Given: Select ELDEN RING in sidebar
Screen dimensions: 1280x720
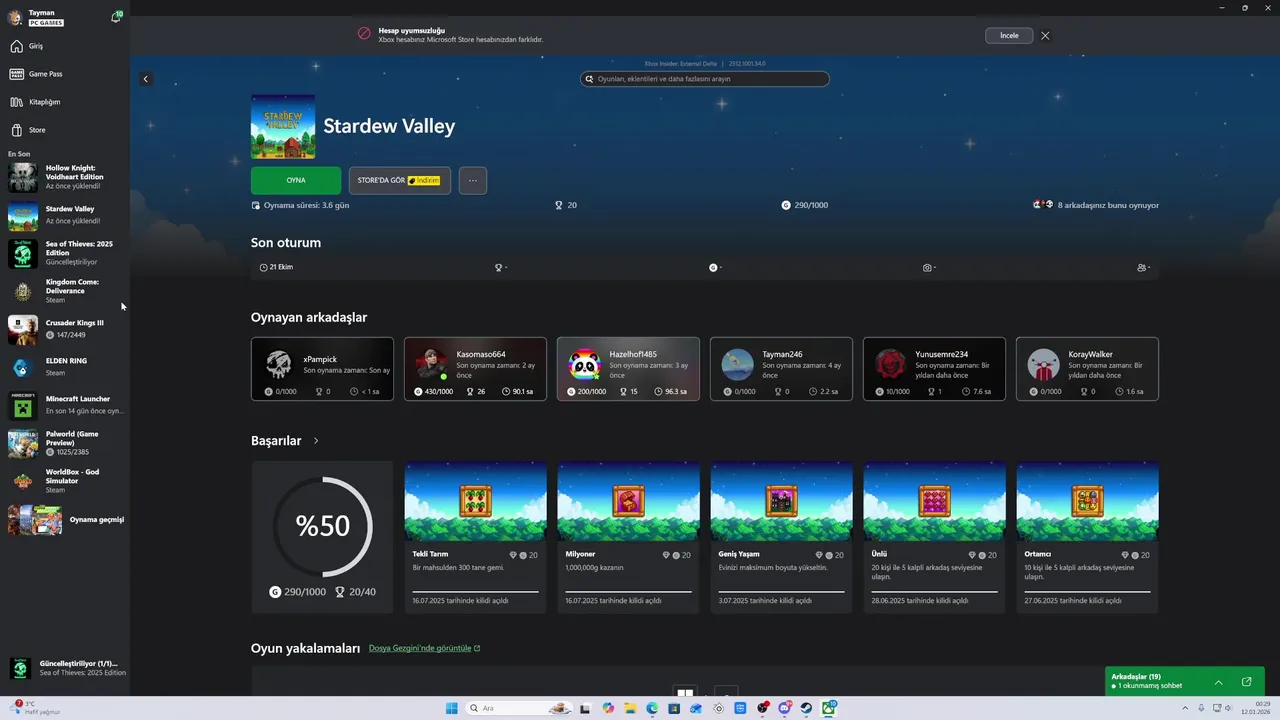Looking at the screenshot, I should pyautogui.click(x=65, y=367).
